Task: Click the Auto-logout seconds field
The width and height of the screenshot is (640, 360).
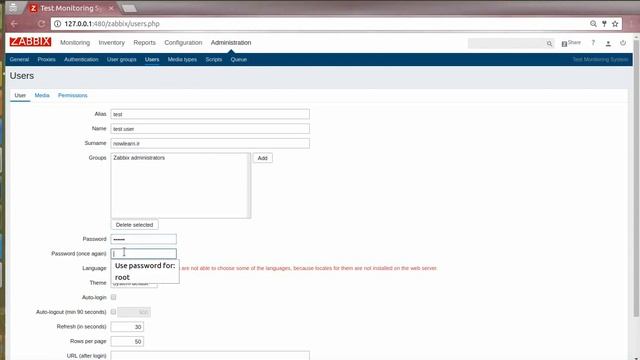Action: 134,312
